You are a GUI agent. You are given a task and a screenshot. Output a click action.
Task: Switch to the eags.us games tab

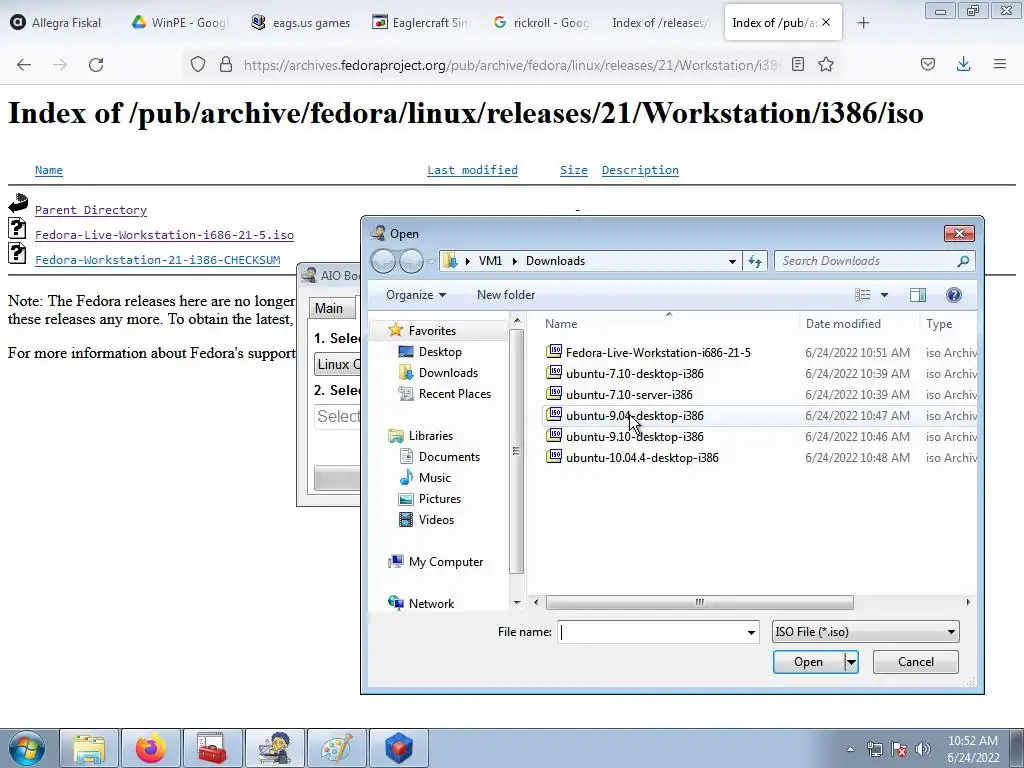[x=300, y=23]
